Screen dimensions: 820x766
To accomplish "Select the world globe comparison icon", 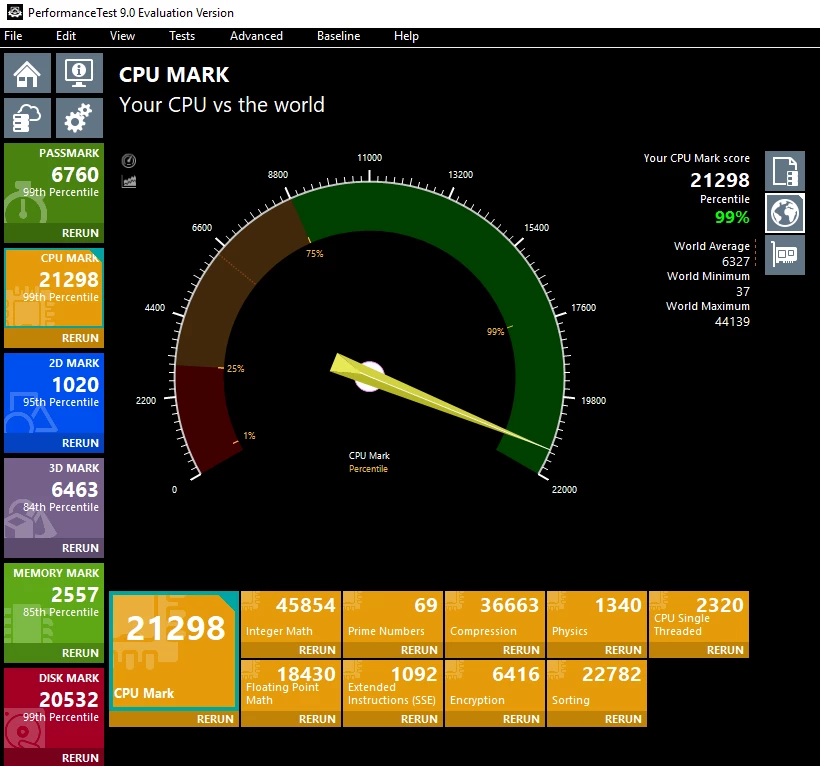I will click(784, 213).
